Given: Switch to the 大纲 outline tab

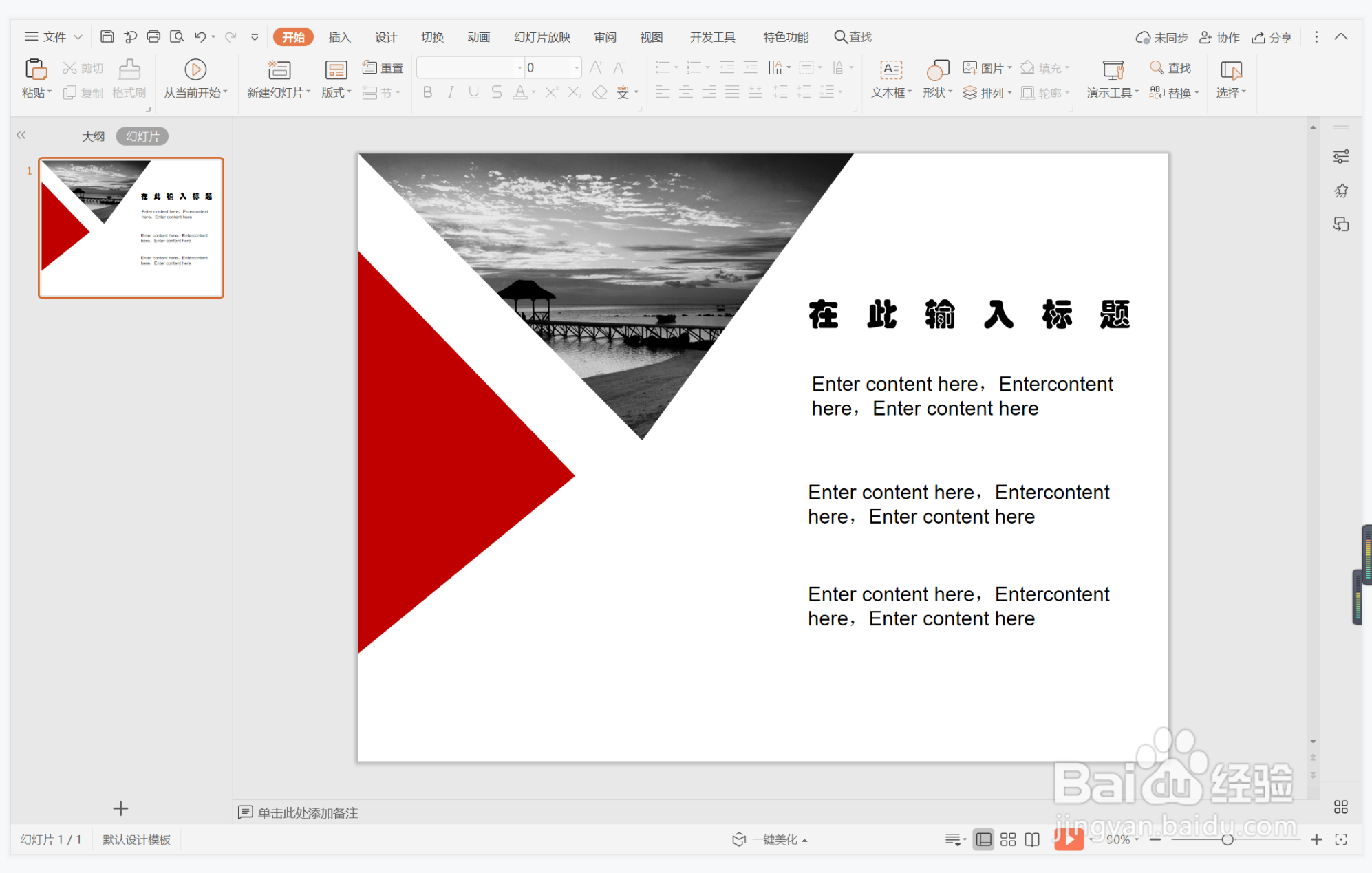Looking at the screenshot, I should (93, 136).
